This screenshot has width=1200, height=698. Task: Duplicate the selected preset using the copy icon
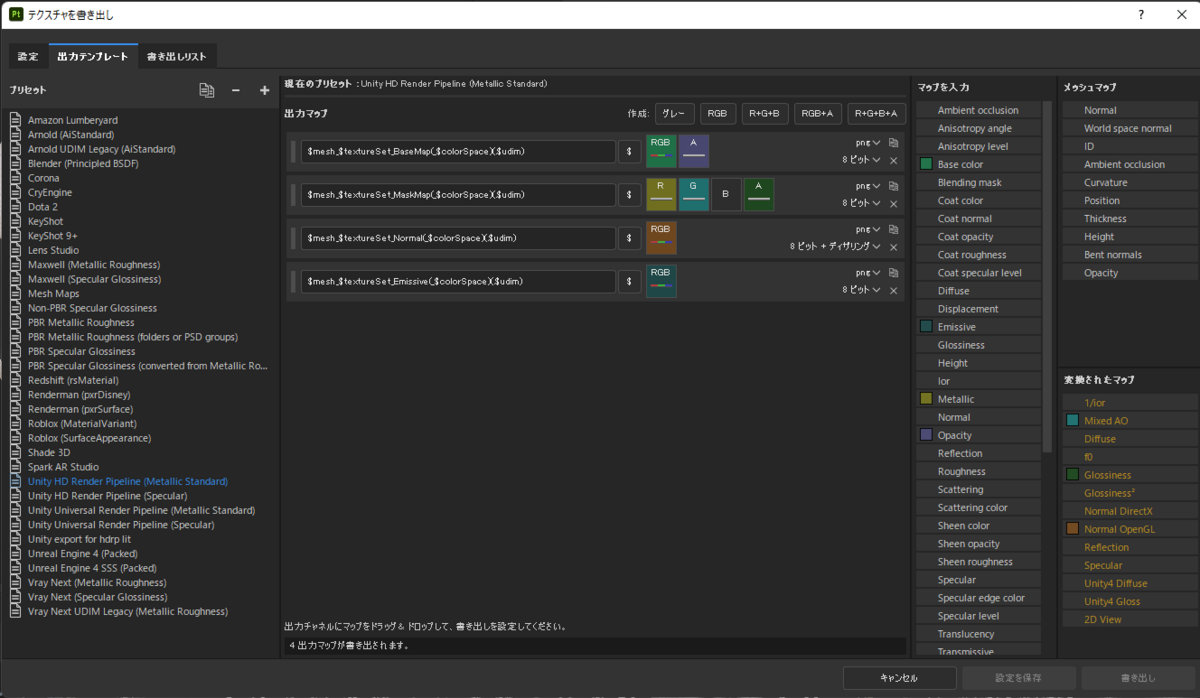point(207,90)
